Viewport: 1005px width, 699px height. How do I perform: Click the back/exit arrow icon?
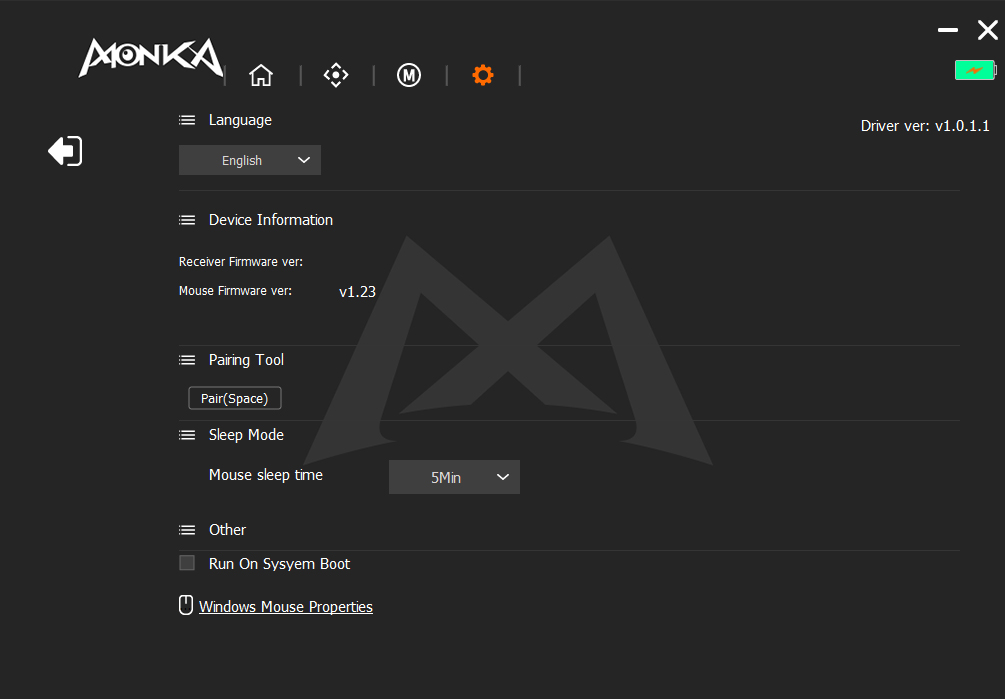click(65, 151)
